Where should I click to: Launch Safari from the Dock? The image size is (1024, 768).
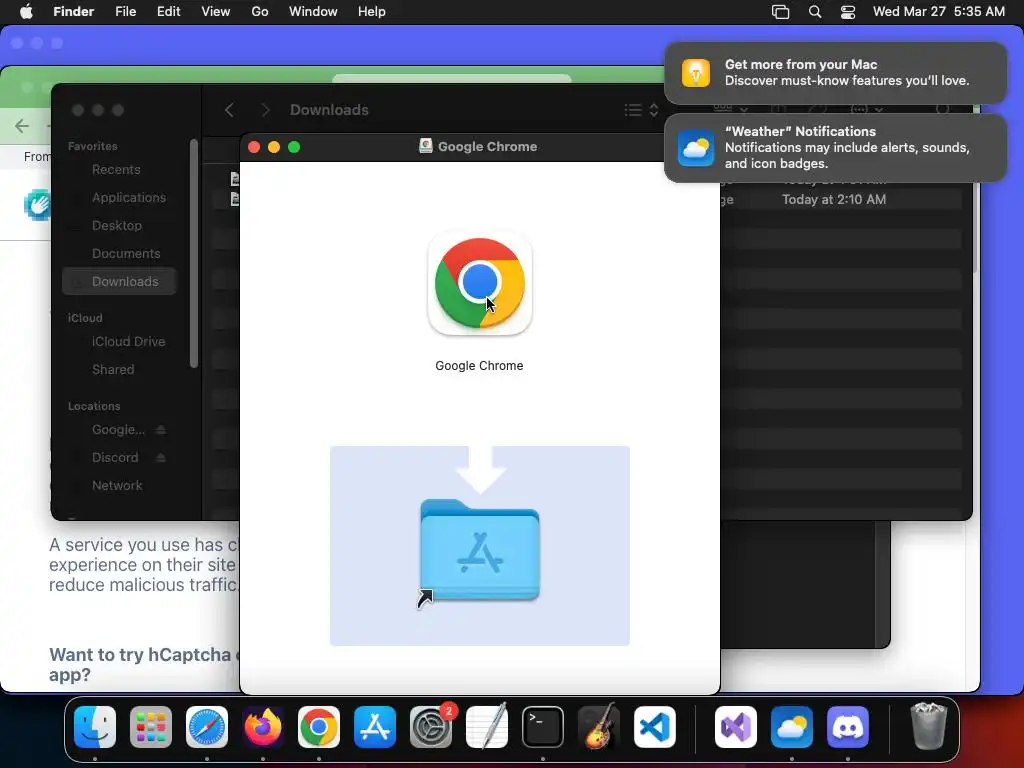(207, 727)
